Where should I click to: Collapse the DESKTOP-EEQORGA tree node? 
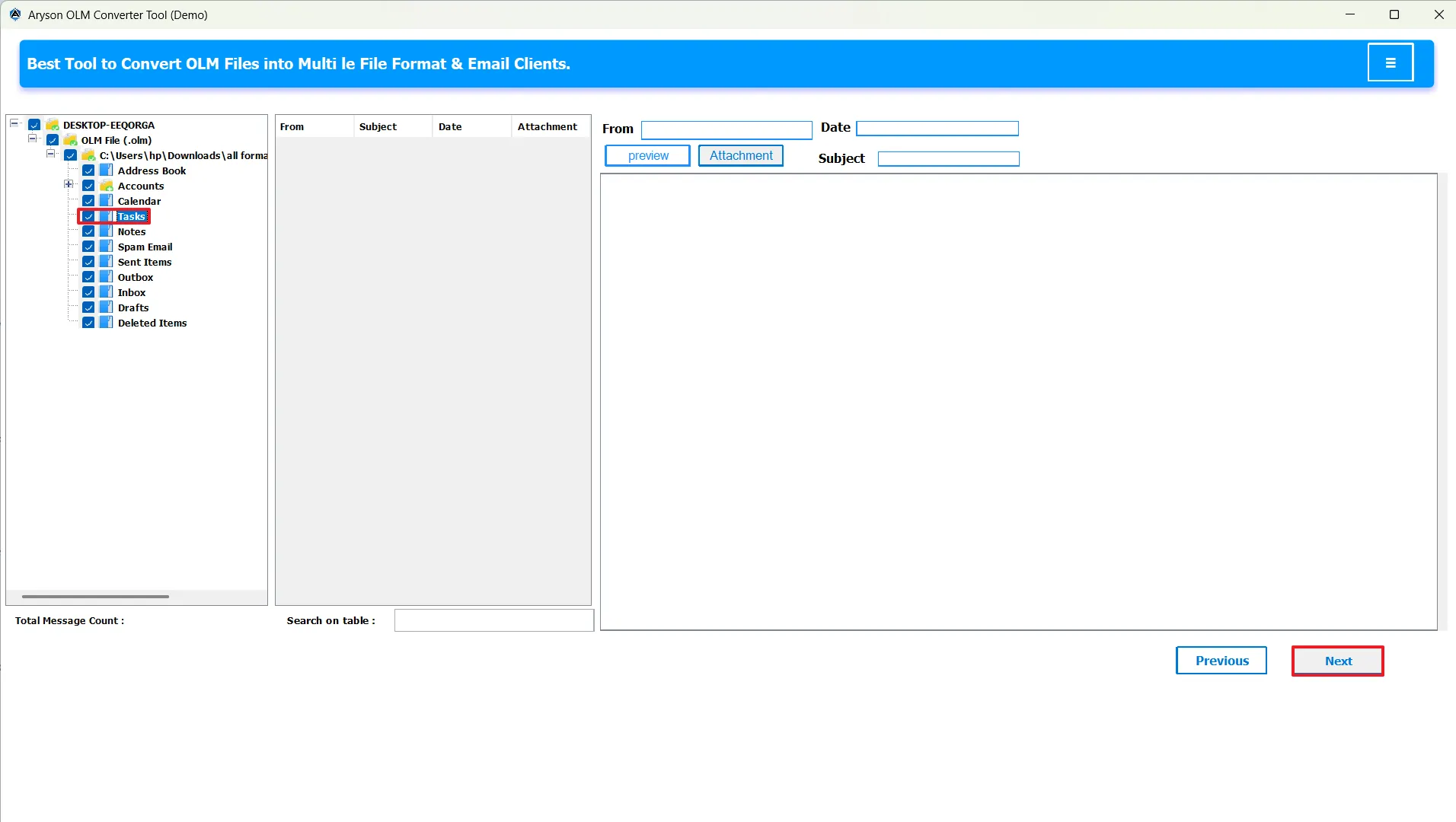tap(14, 122)
